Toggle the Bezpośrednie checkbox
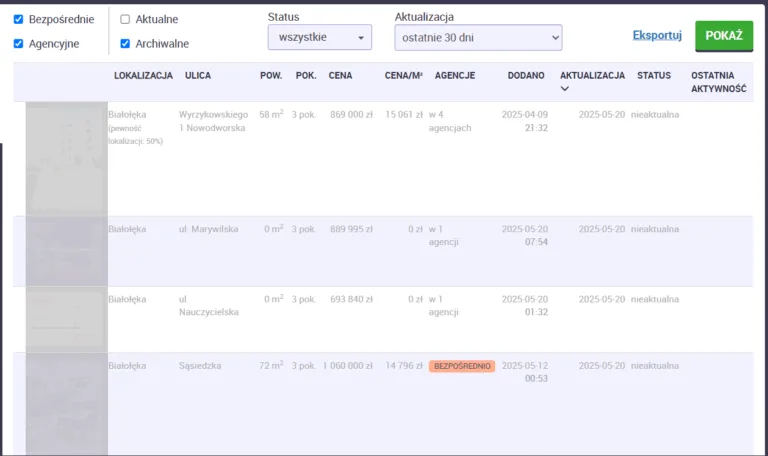The image size is (768, 456). 19,19
